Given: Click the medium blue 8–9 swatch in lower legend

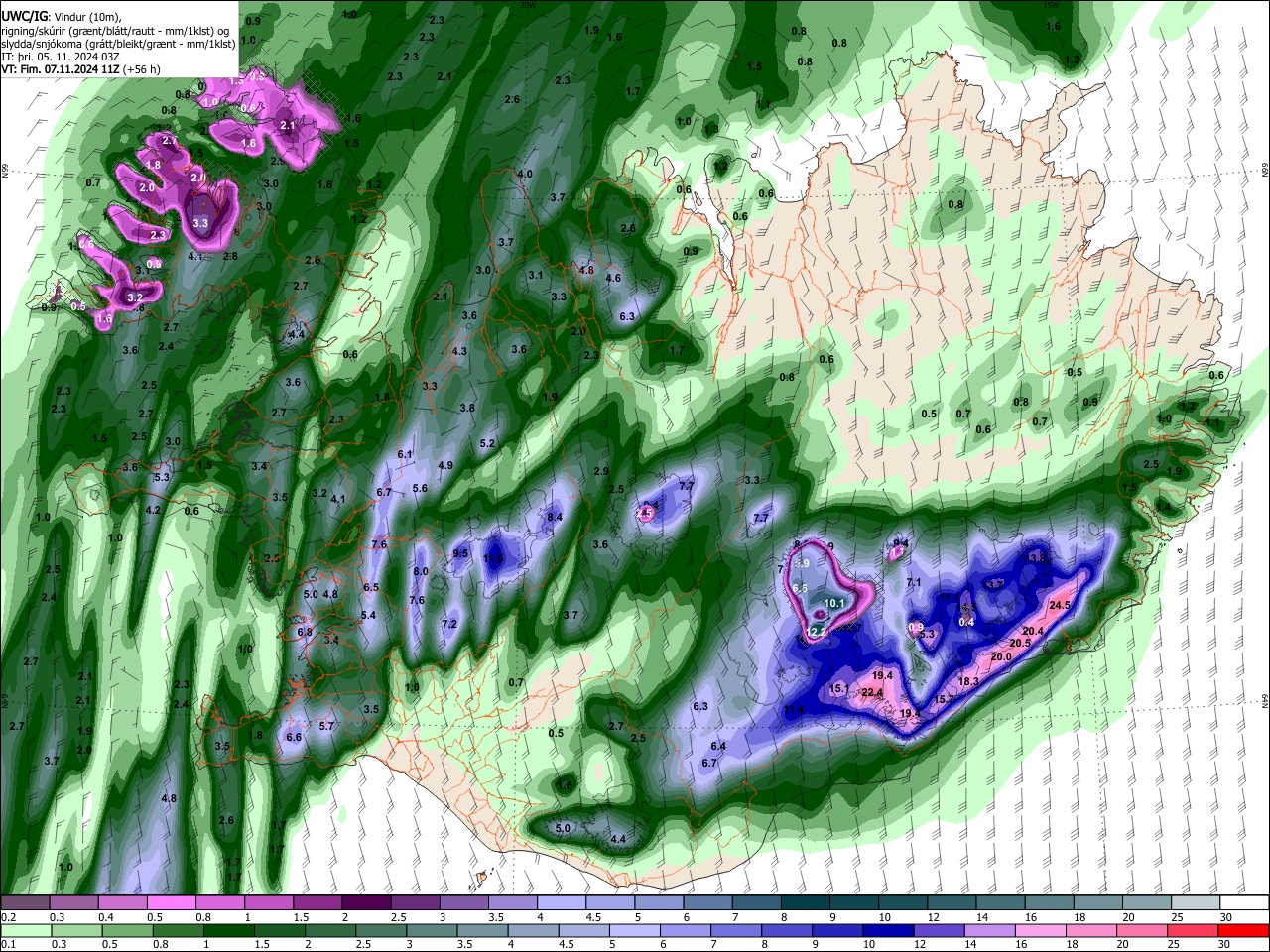Looking at the screenshot, I should click(x=787, y=930).
